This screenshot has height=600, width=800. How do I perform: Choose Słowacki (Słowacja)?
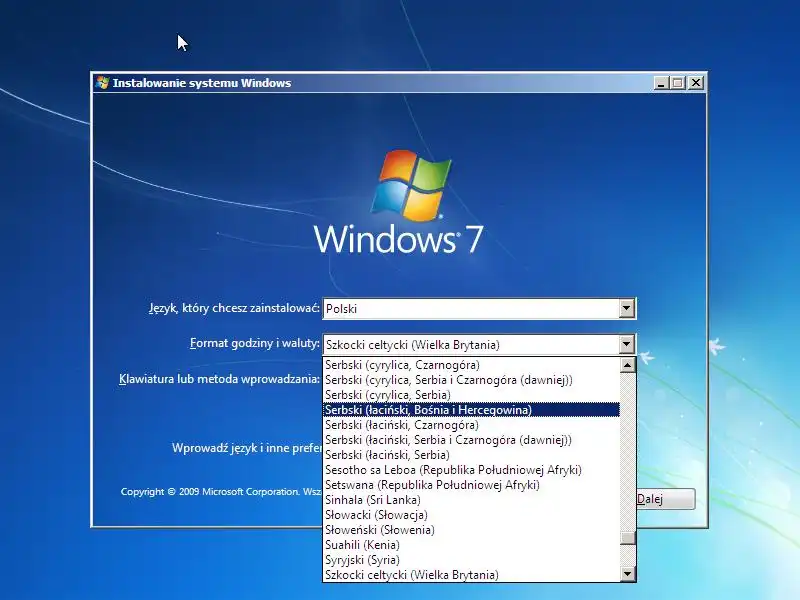[471, 515]
